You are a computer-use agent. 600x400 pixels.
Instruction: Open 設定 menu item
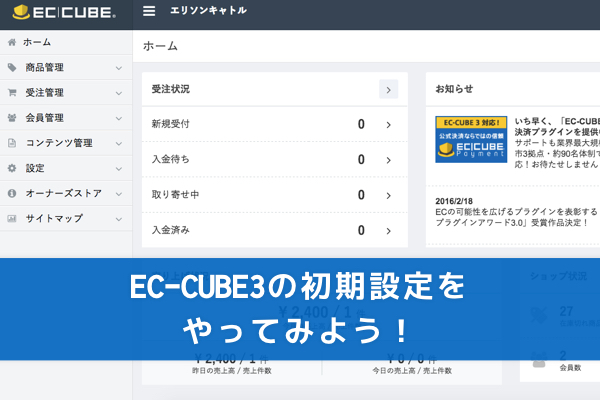[66, 168]
